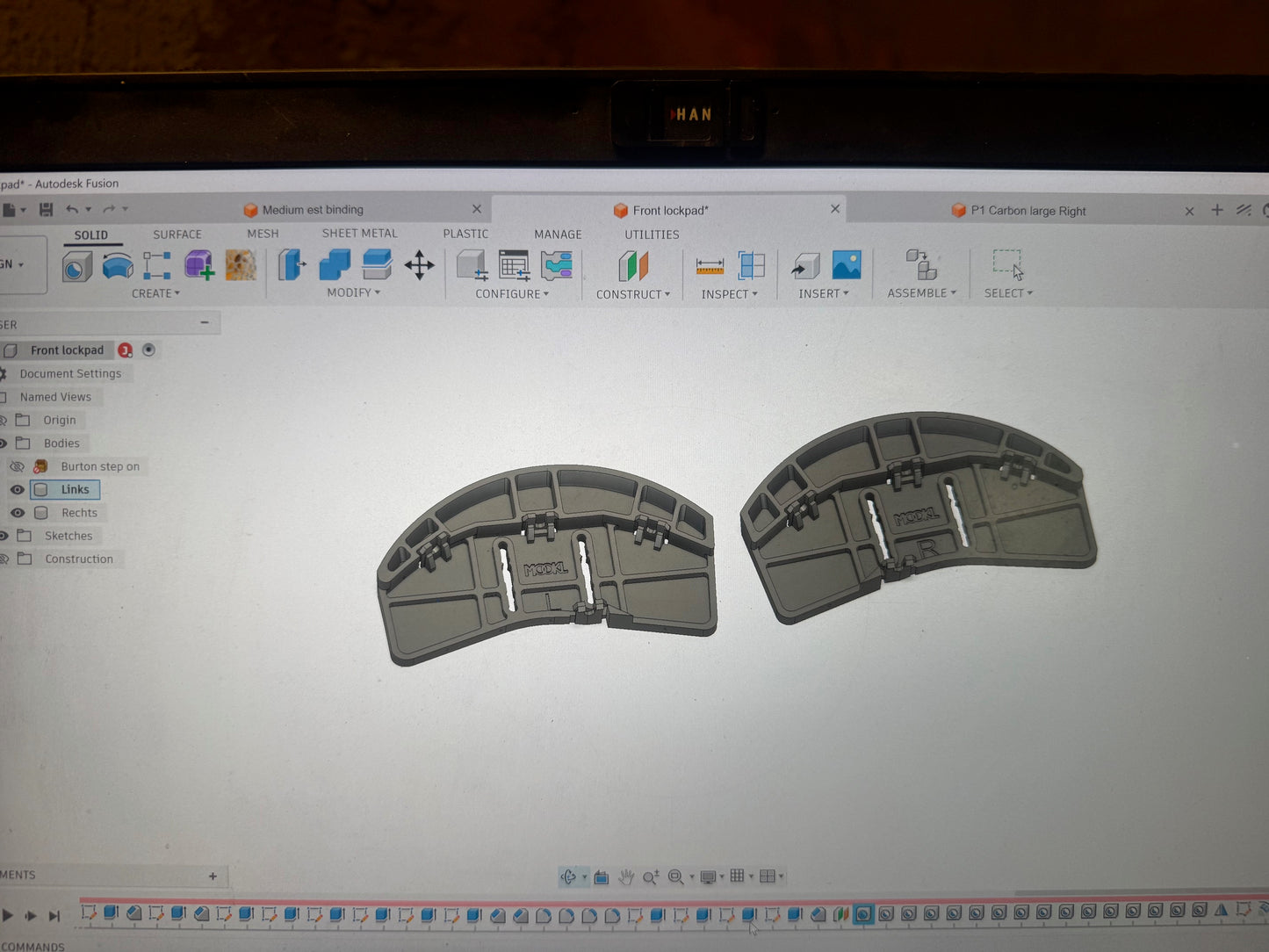Switch to the SHEET METAL ribbon tab
Screen dimensions: 1269x952
[x=359, y=234]
